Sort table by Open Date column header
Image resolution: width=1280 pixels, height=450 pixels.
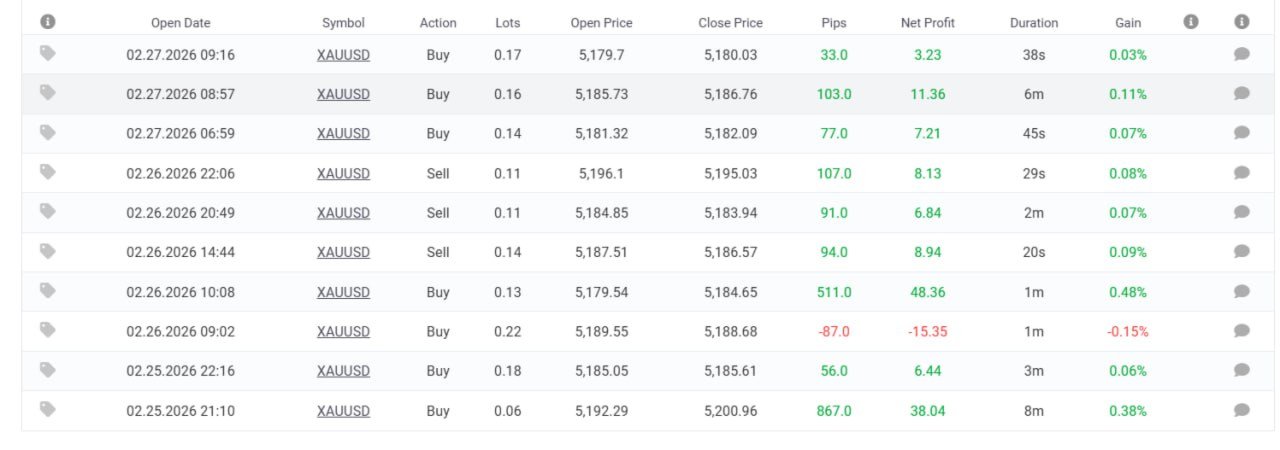[x=180, y=23]
